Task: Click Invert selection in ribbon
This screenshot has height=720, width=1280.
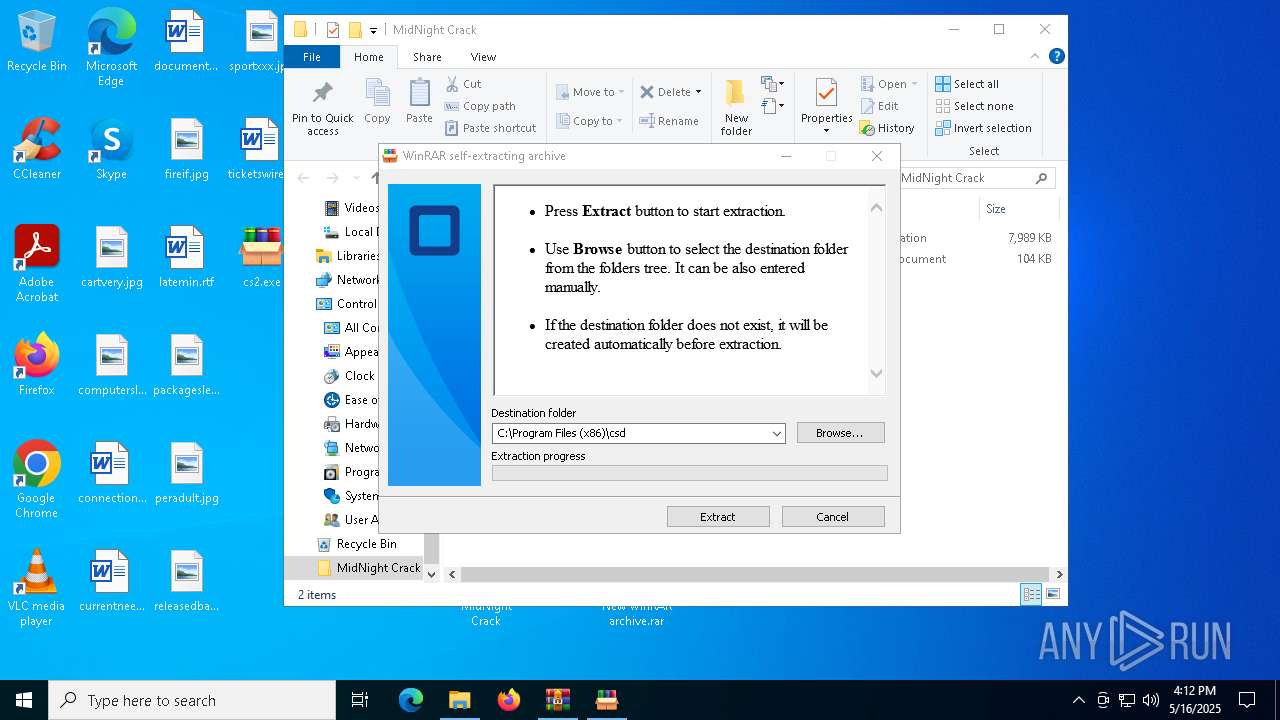Action: (983, 128)
